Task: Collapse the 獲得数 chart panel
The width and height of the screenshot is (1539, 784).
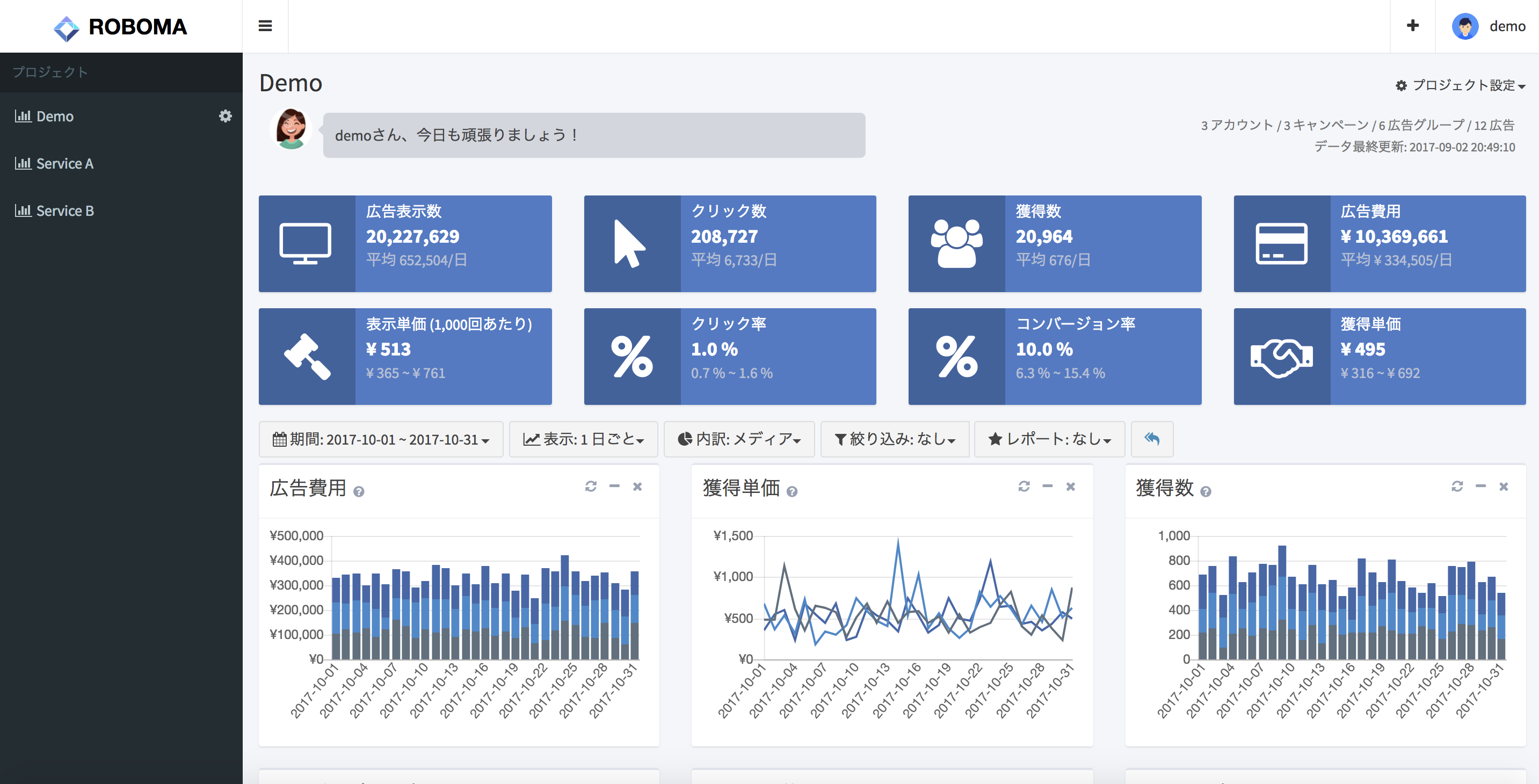Action: pos(1480,487)
